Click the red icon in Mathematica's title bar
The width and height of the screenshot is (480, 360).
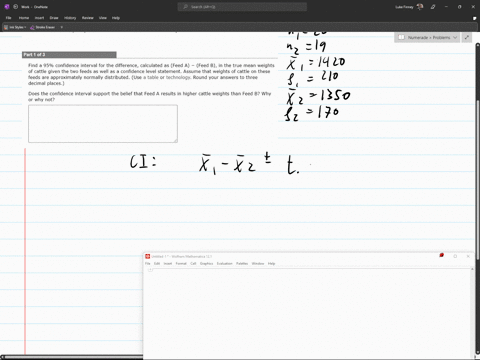[442, 255]
